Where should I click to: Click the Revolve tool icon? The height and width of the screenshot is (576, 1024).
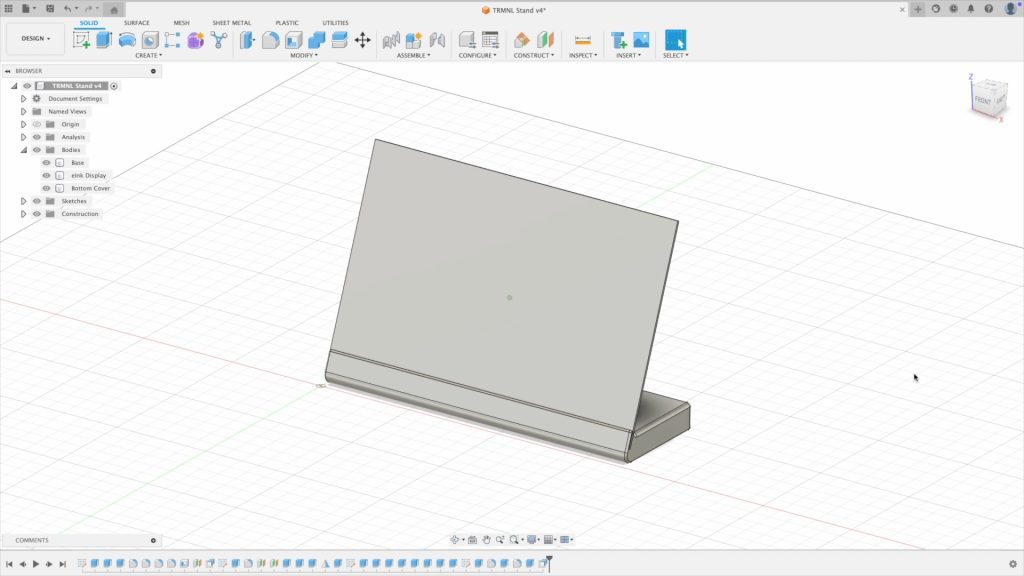[x=126, y=38]
